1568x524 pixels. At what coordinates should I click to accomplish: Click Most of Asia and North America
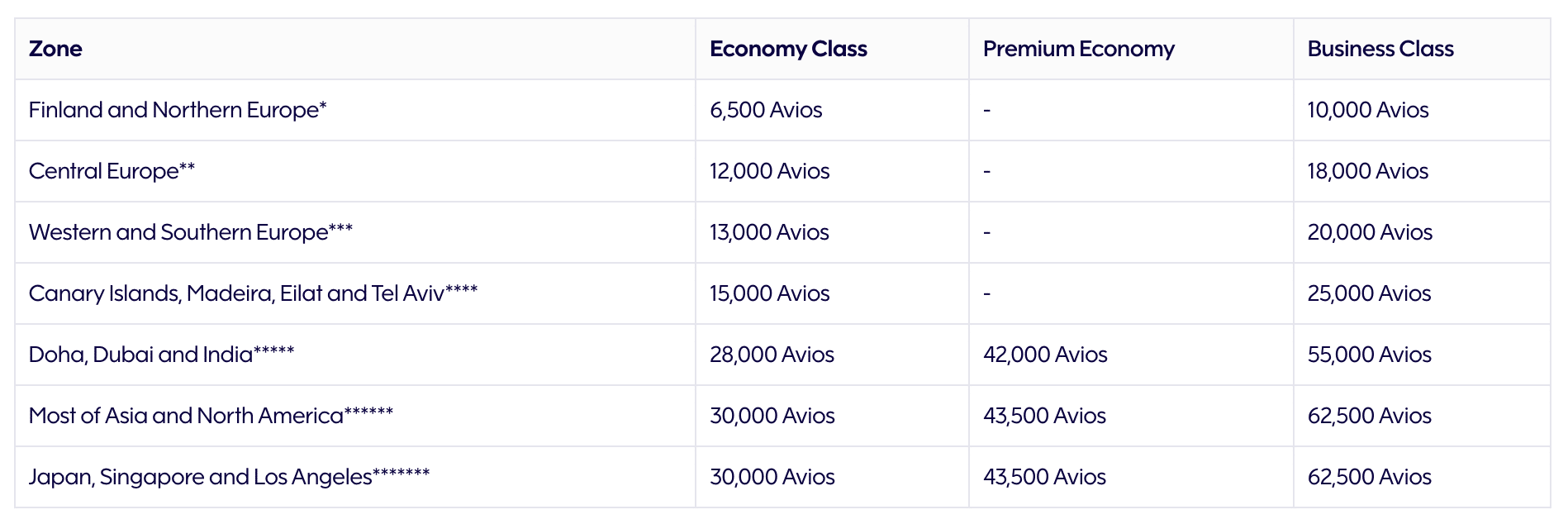point(211,416)
